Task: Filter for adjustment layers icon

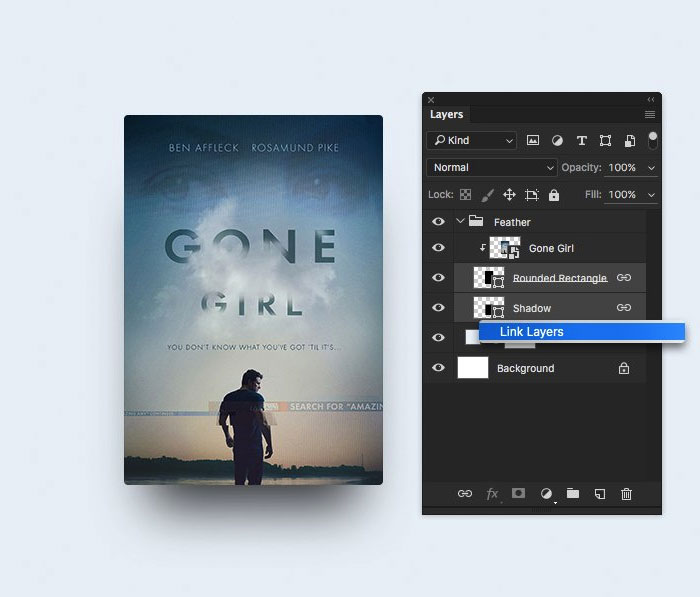Action: (x=557, y=141)
